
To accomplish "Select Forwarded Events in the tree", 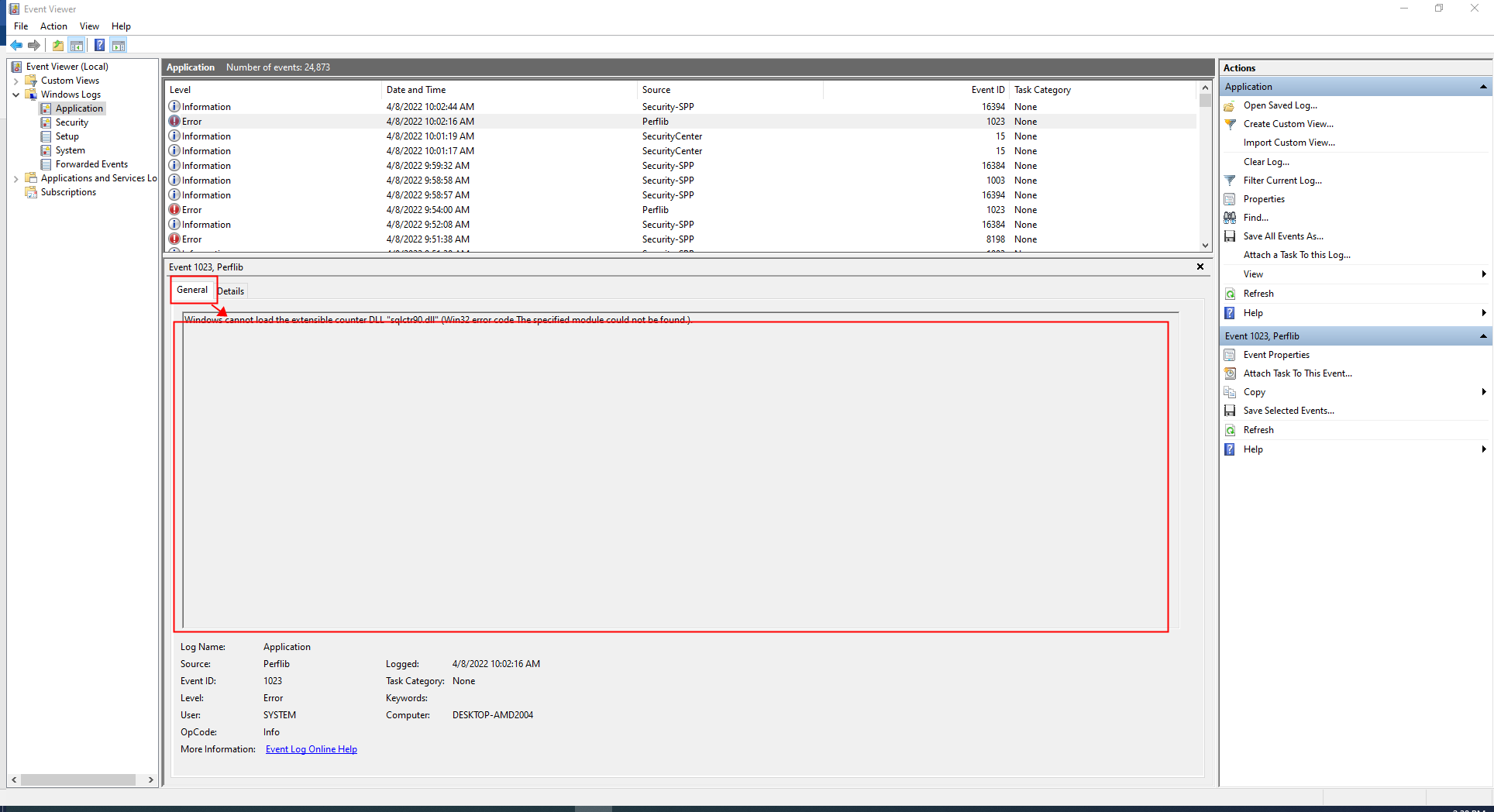I will (91, 164).
